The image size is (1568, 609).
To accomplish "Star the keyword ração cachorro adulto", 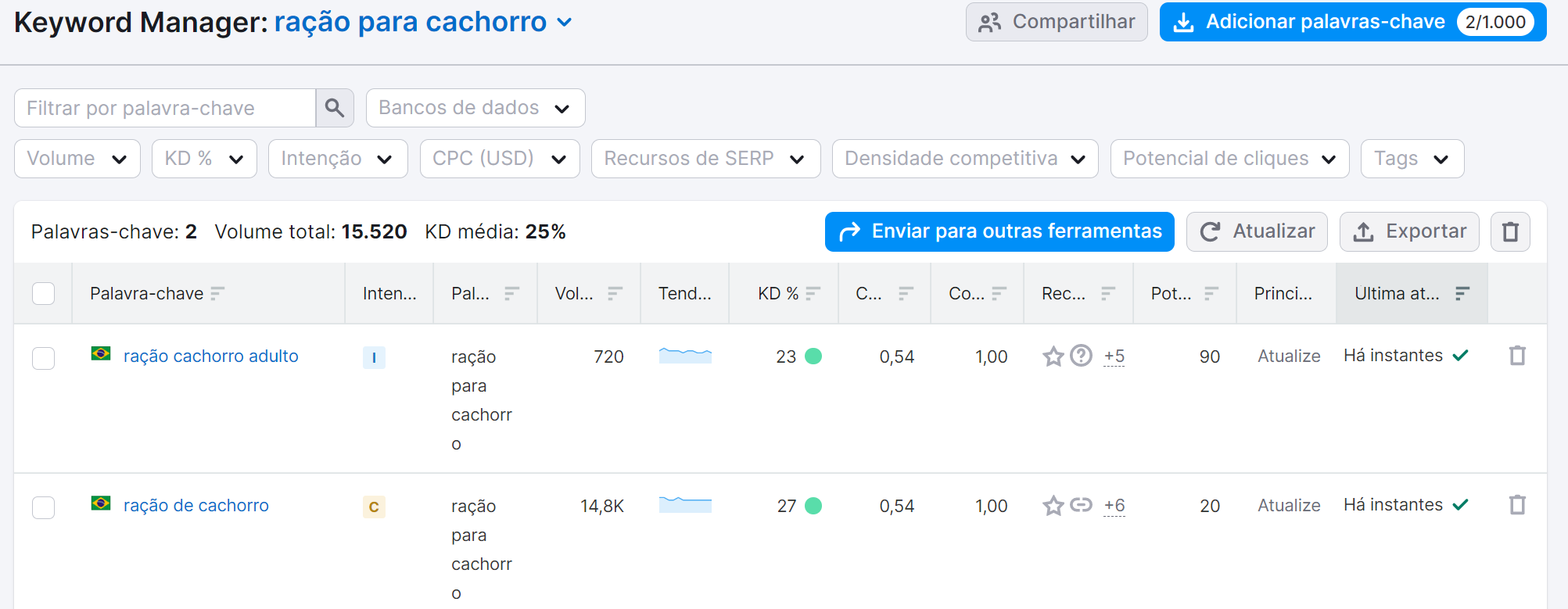I will pos(1052,356).
